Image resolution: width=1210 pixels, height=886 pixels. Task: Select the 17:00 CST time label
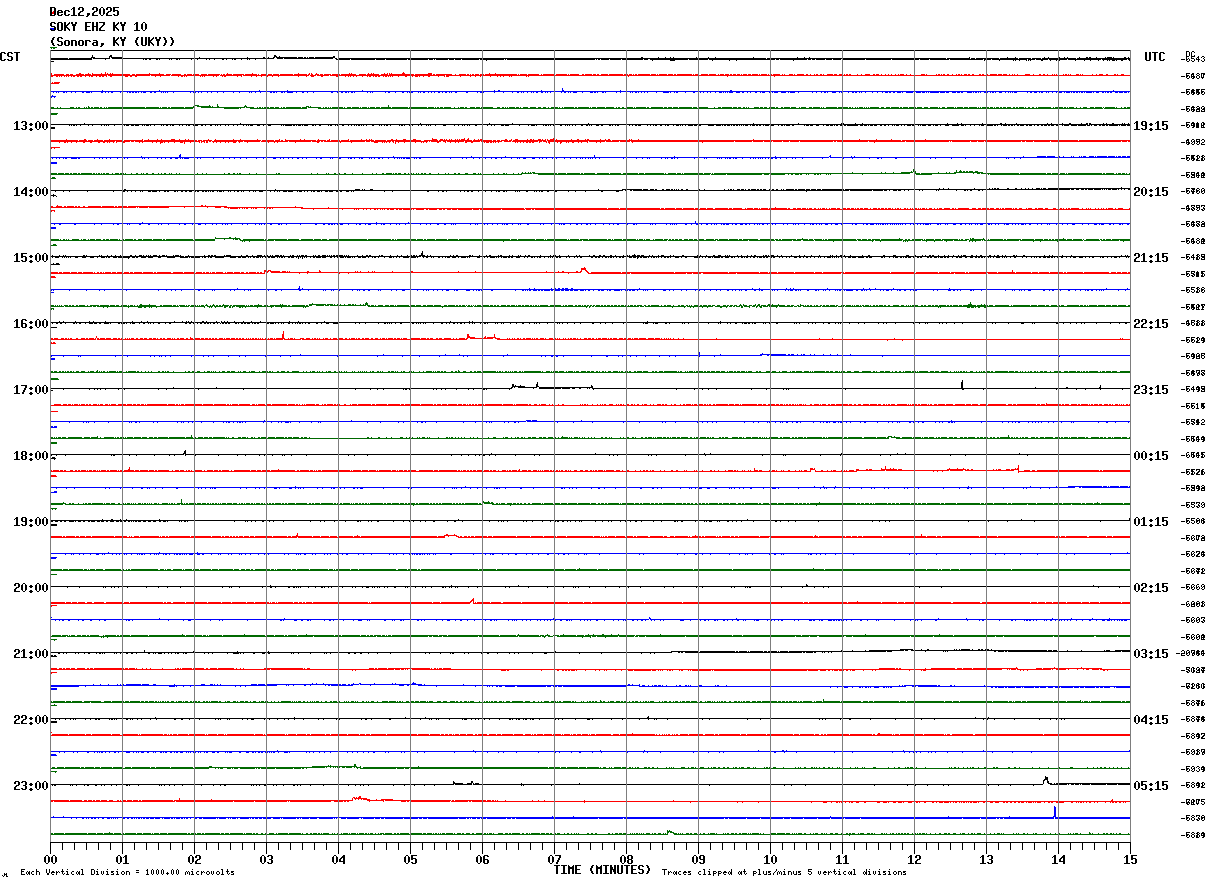coord(31,390)
